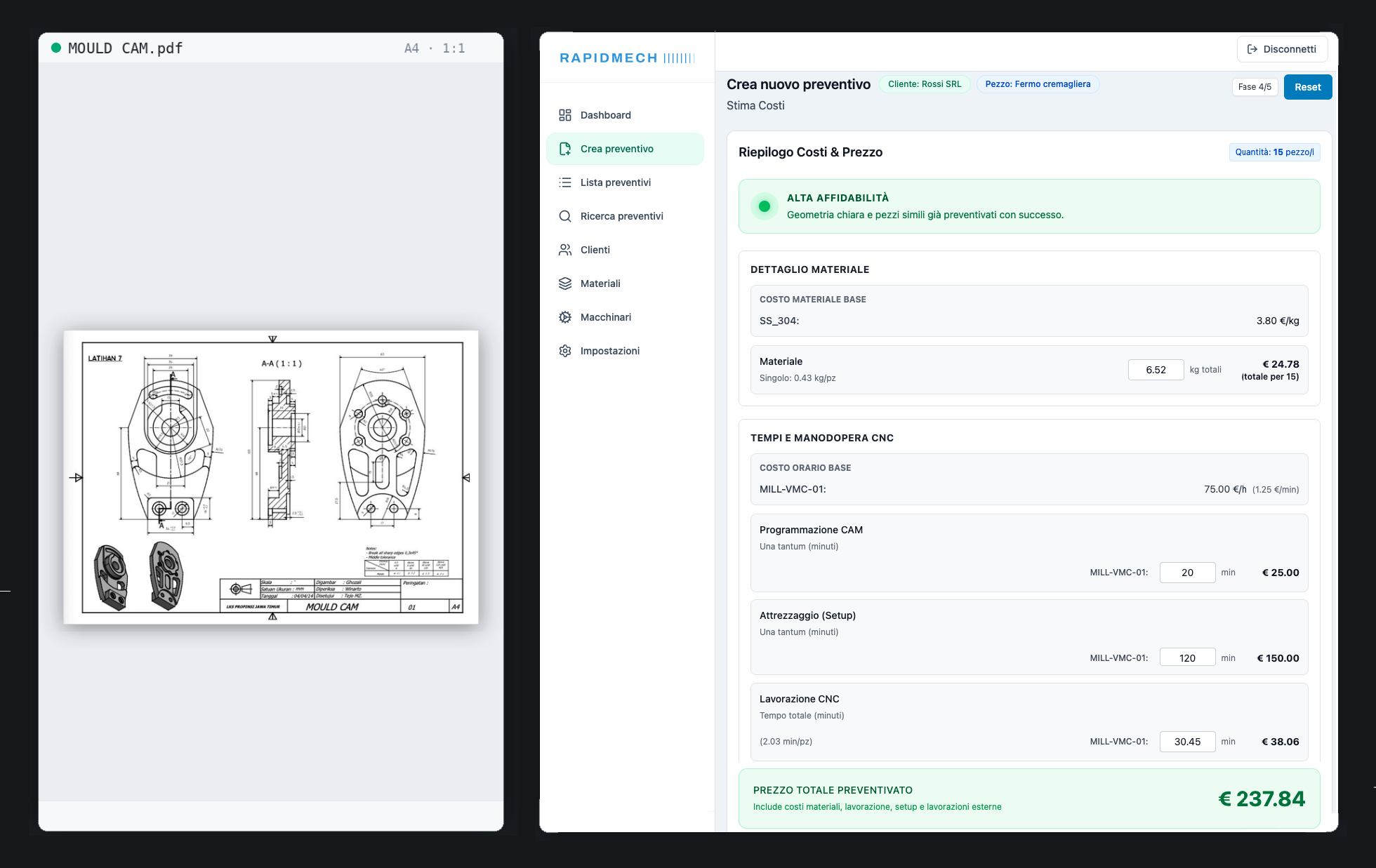Click the Riepilogo Costi & Prezzo heading

pyautogui.click(x=810, y=152)
